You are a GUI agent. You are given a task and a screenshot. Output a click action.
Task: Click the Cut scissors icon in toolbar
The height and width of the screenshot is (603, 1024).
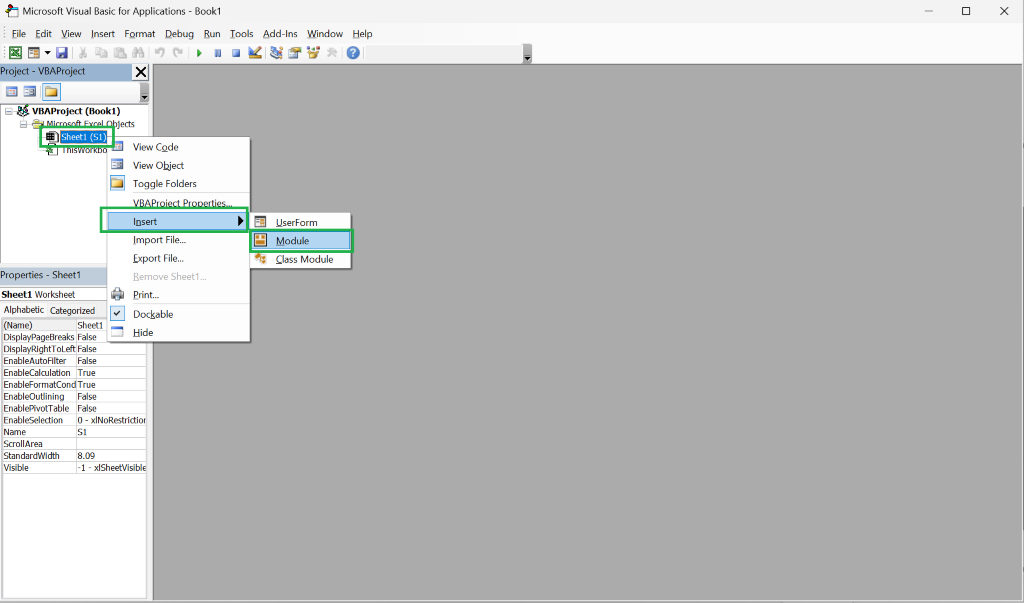83,53
